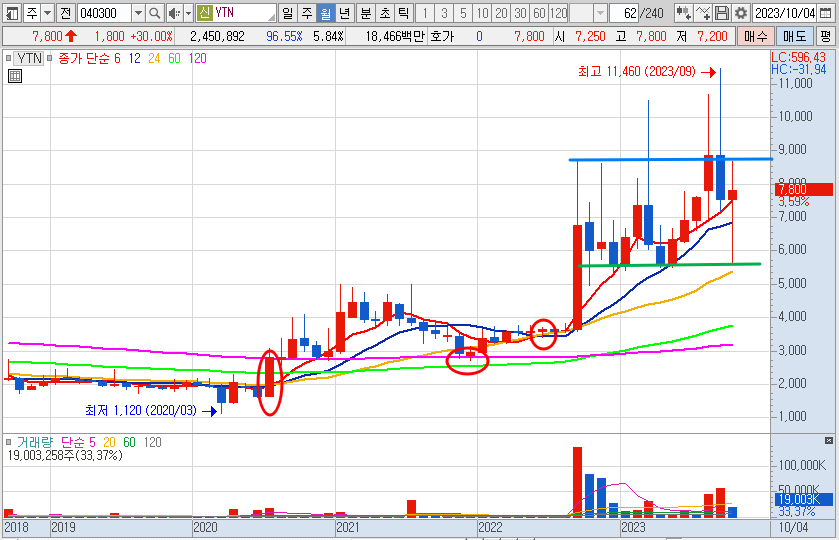Click the 최저 1,120 (2020/03) label
Viewport: 839px width, 540px height.
click(x=141, y=410)
